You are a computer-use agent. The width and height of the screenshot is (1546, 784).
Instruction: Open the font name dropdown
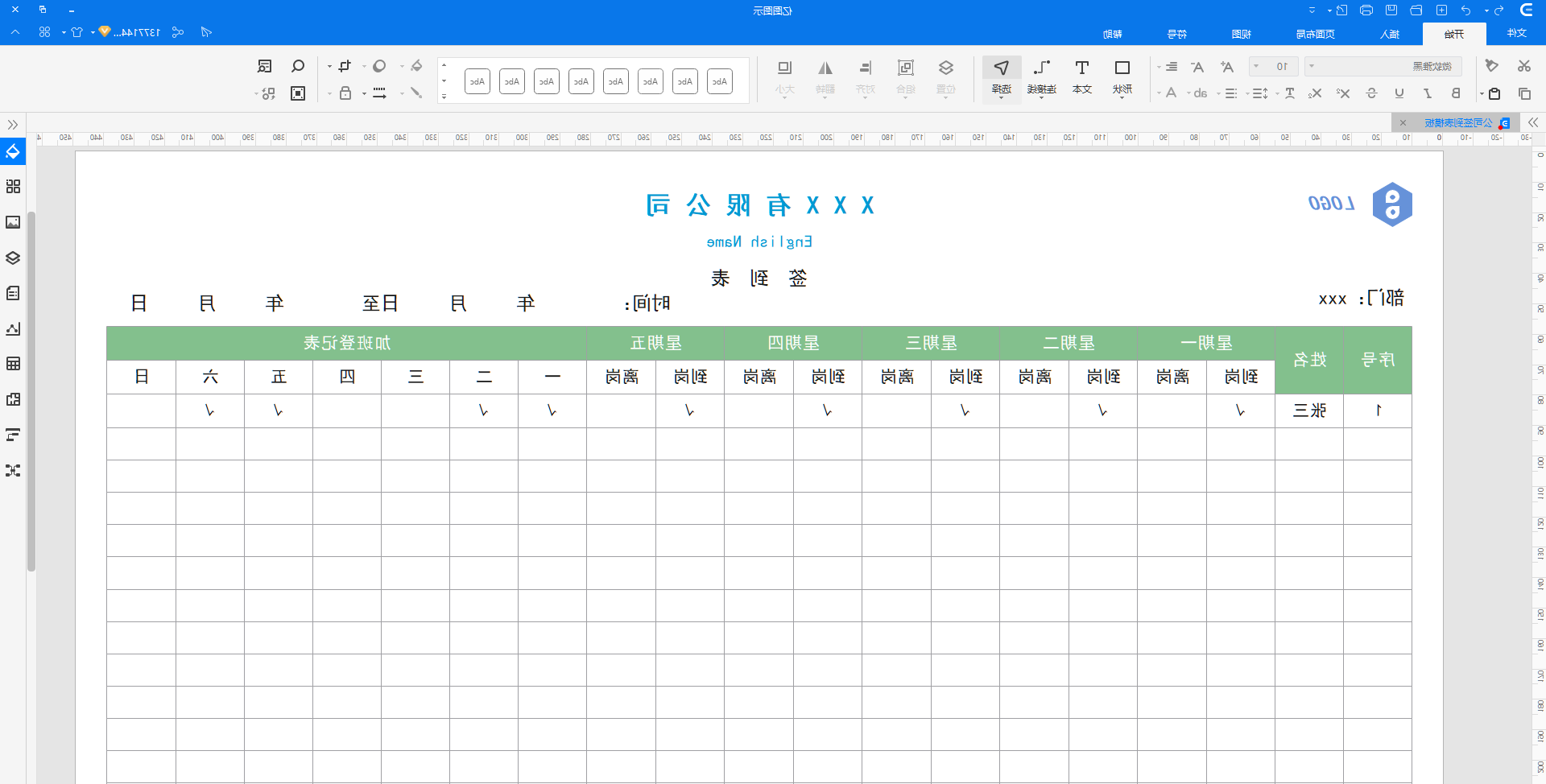[x=1383, y=66]
